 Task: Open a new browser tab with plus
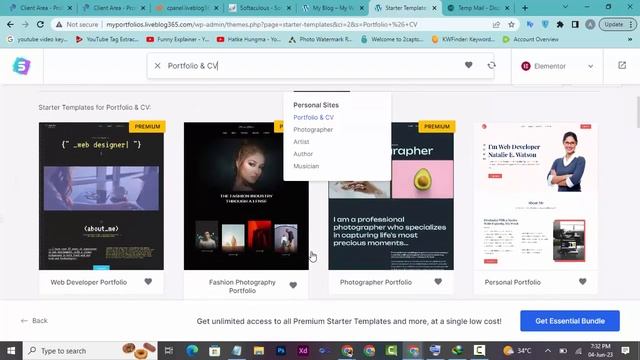tap(525, 8)
